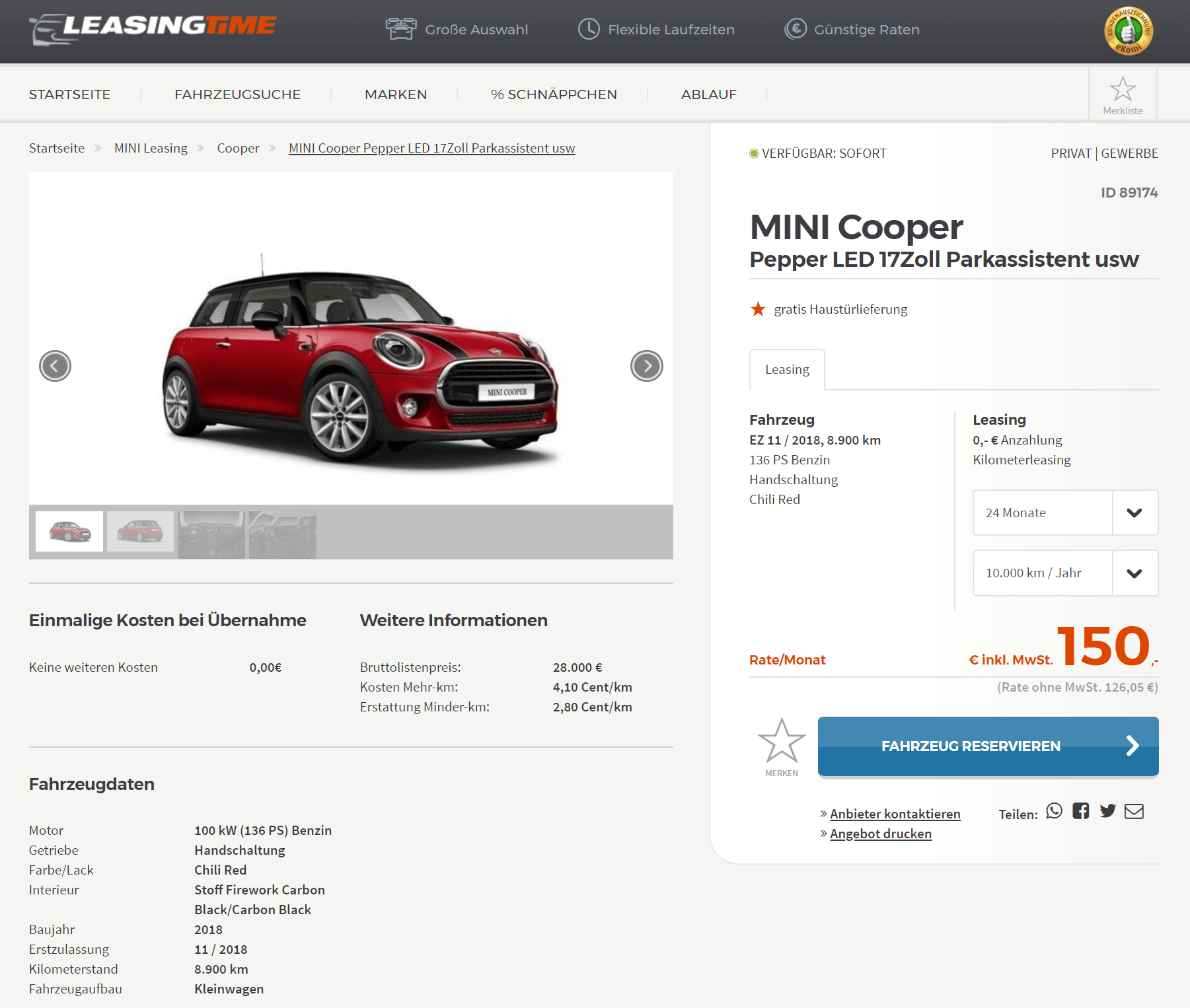This screenshot has width=1190, height=1008.
Task: Select third dashboard interior thumbnail
Action: (211, 534)
